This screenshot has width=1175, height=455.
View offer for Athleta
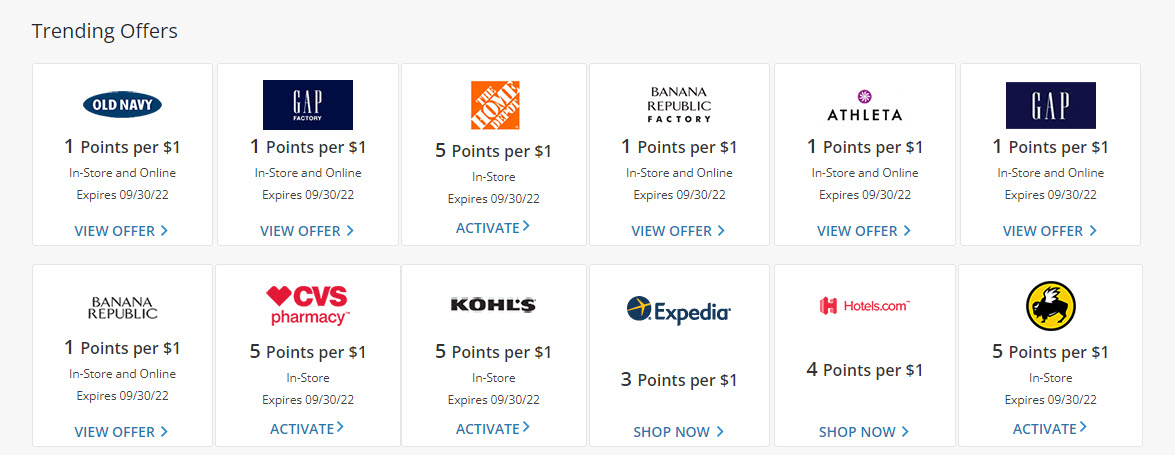tap(864, 231)
